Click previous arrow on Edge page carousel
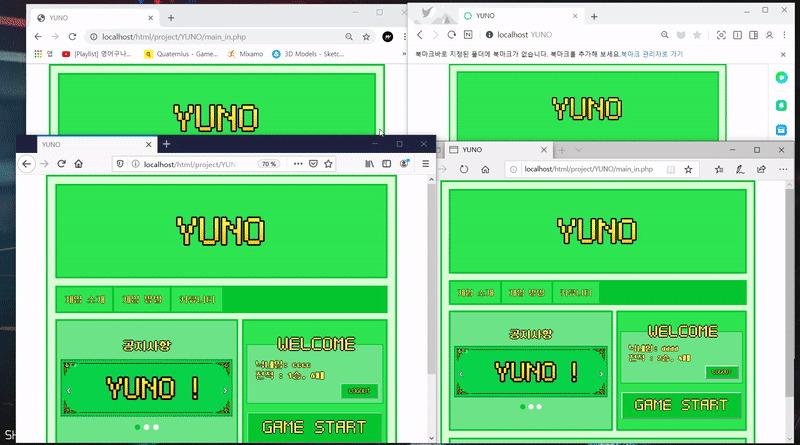This screenshot has height=445, width=800. point(461,374)
